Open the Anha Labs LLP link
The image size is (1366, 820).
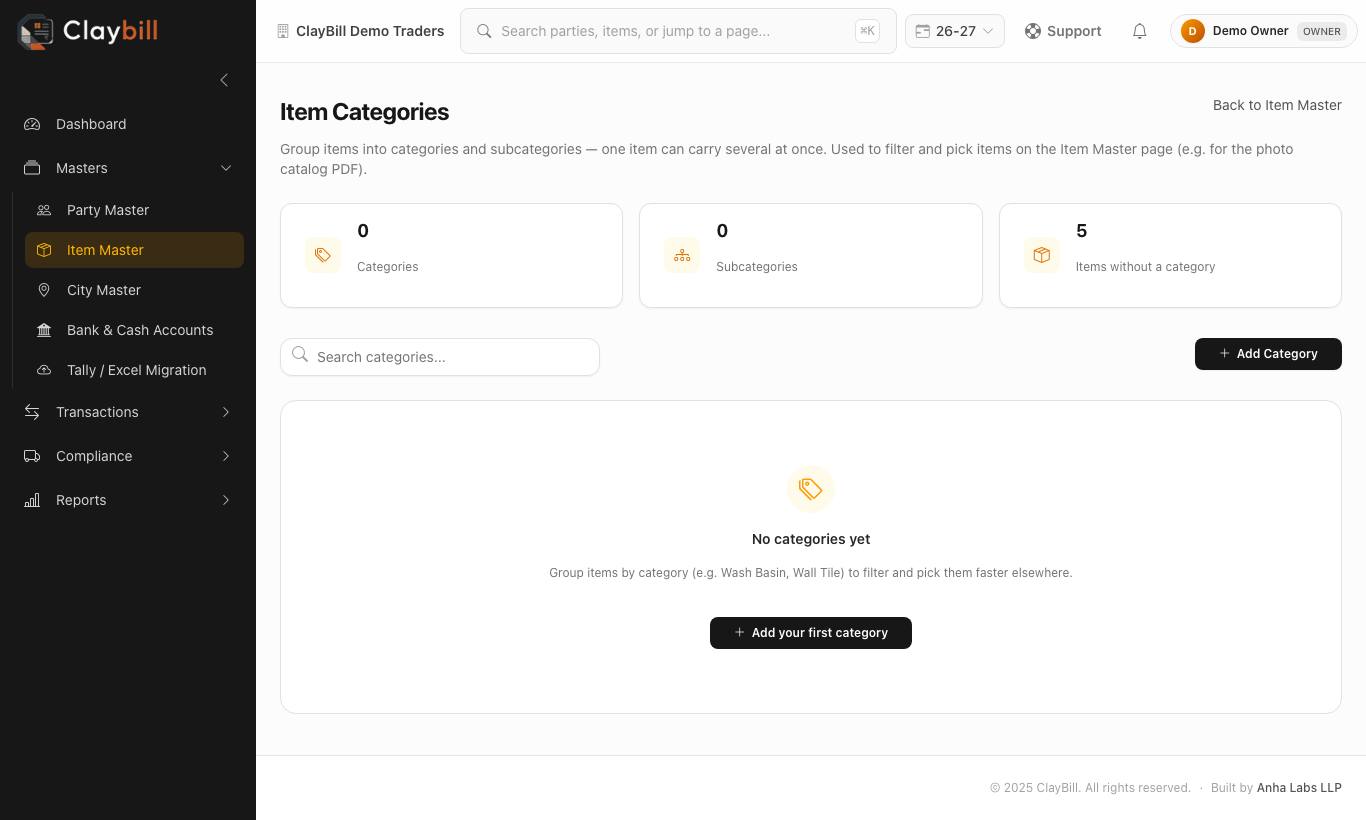[x=1299, y=788]
